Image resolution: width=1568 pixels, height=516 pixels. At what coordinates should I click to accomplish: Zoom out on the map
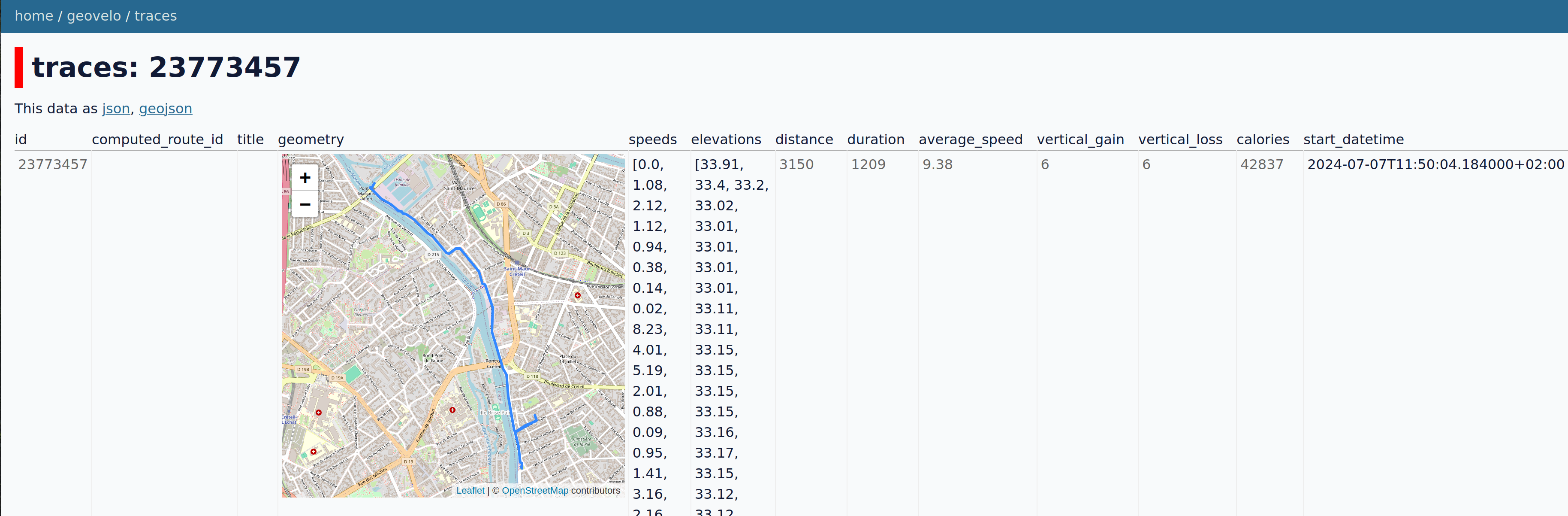(x=305, y=205)
